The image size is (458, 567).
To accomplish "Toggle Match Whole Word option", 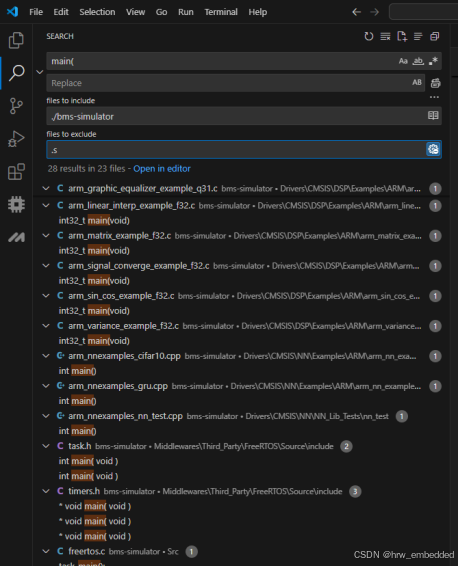I will tap(418, 61).
